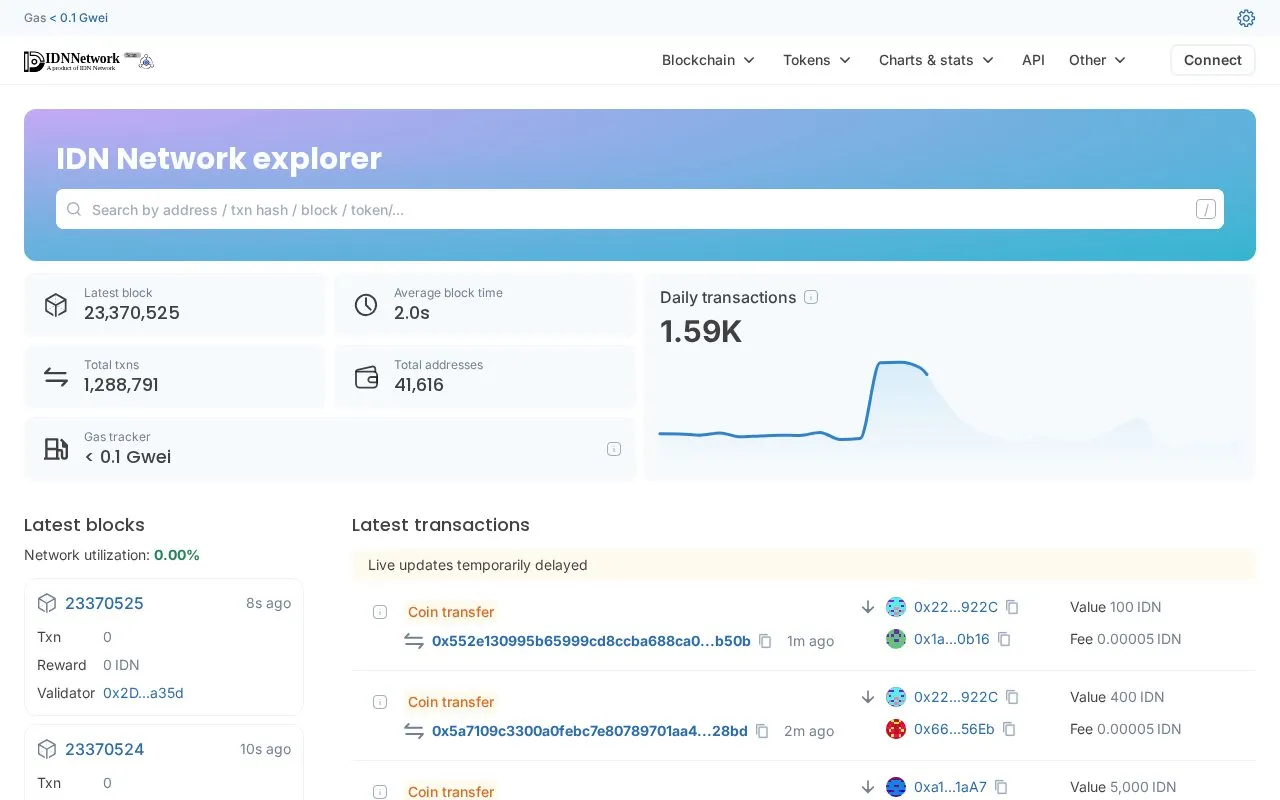
Task: Open details icon for 100 IDN transfer
Action: (380, 612)
